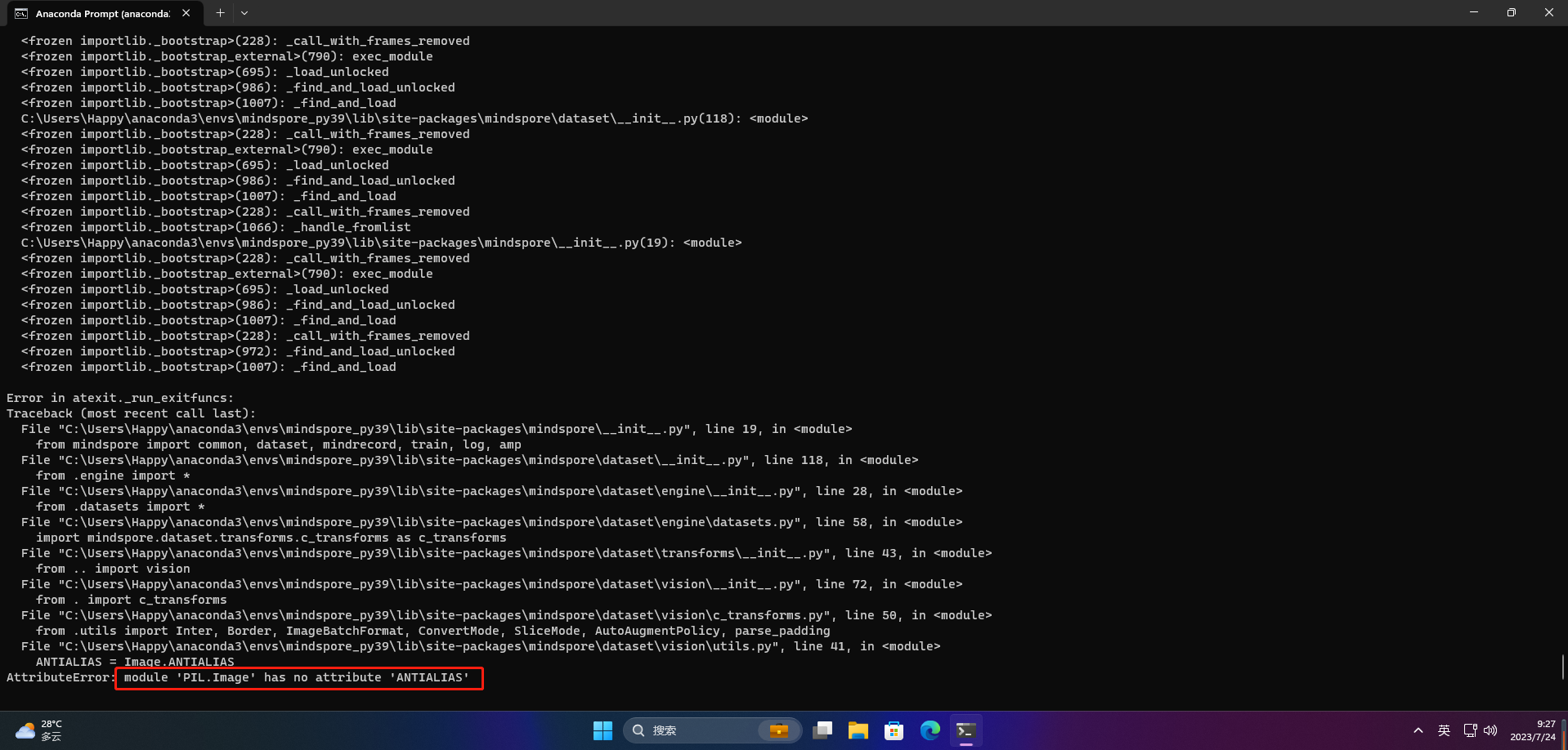Click the utils.py 'line 41' row
Screen dimensions: 1568x750
click(481, 646)
